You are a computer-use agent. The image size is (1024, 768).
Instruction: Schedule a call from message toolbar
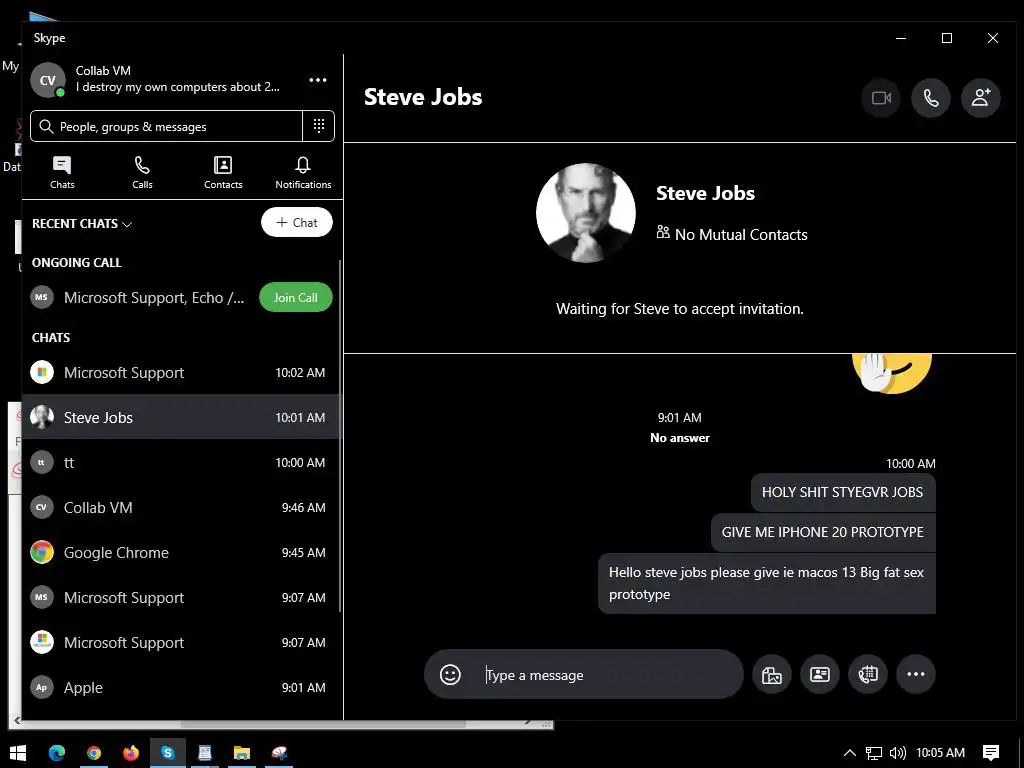(868, 675)
